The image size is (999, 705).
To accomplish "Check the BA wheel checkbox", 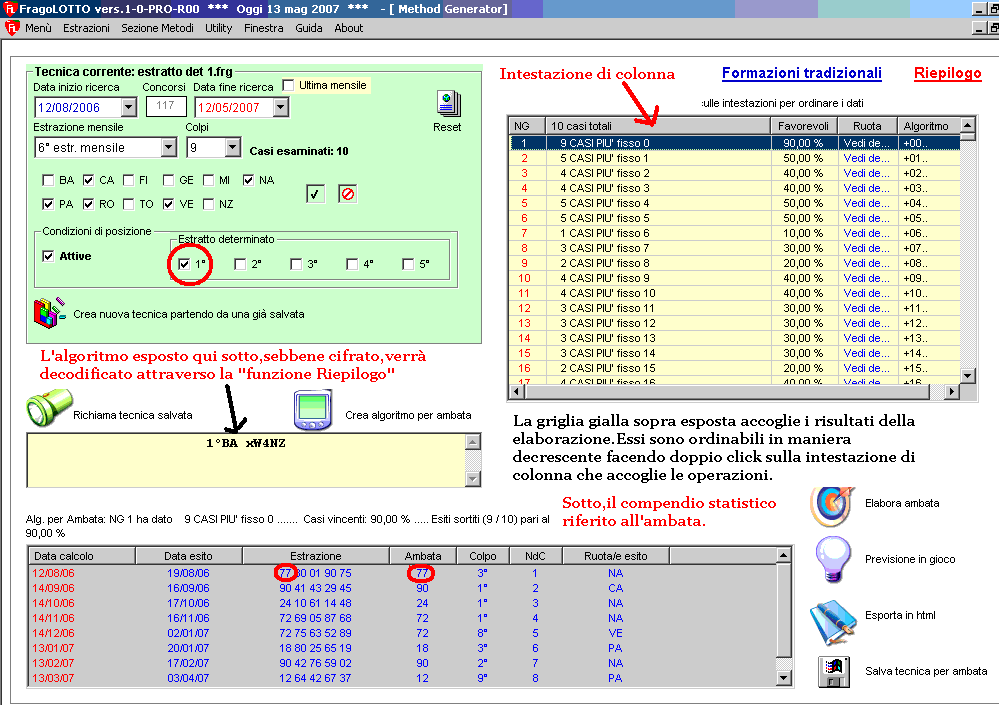I will tap(48, 181).
